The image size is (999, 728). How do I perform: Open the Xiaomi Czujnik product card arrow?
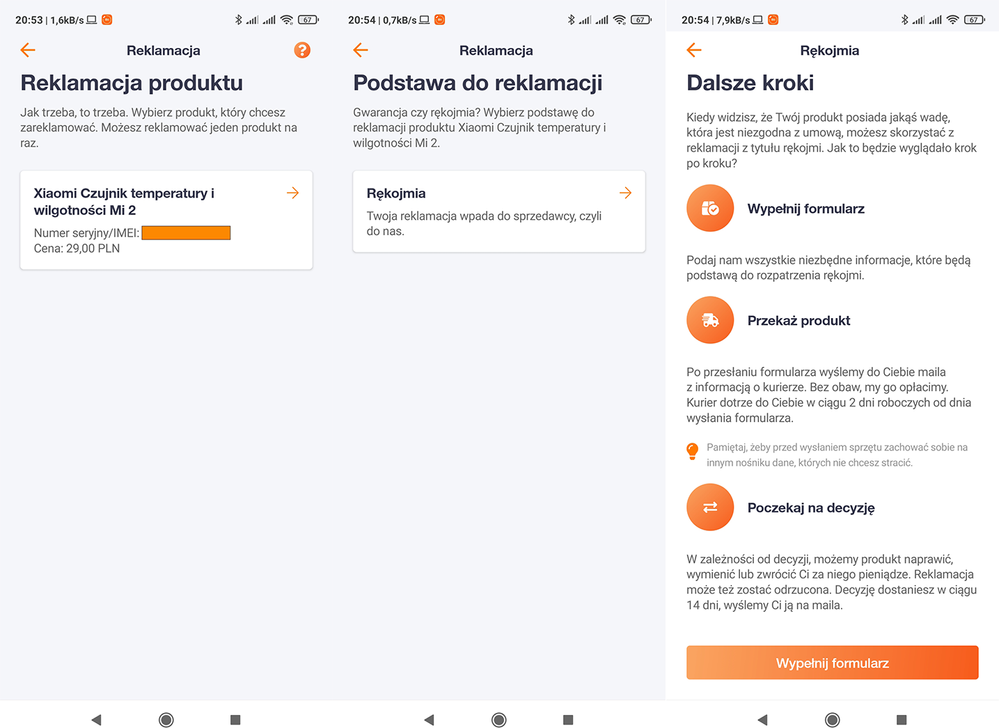[x=292, y=193]
